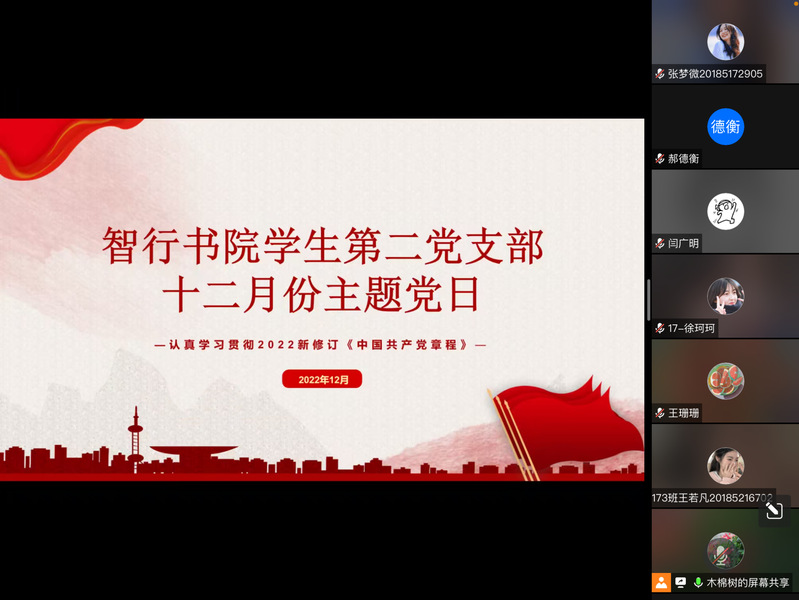Click the bottom avatar with muted mic overlay
This screenshot has width=799, height=600.
pos(726,550)
